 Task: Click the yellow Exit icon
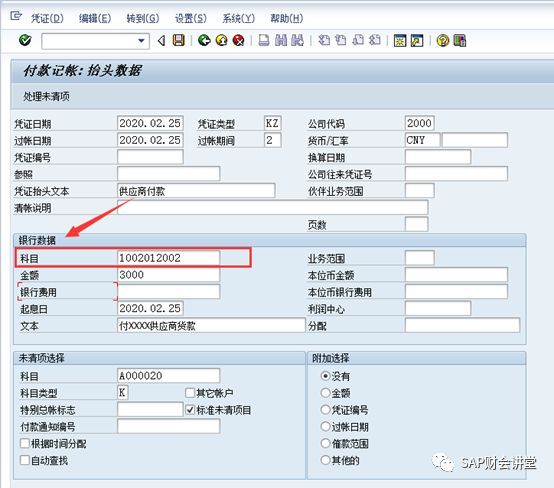tap(222, 40)
